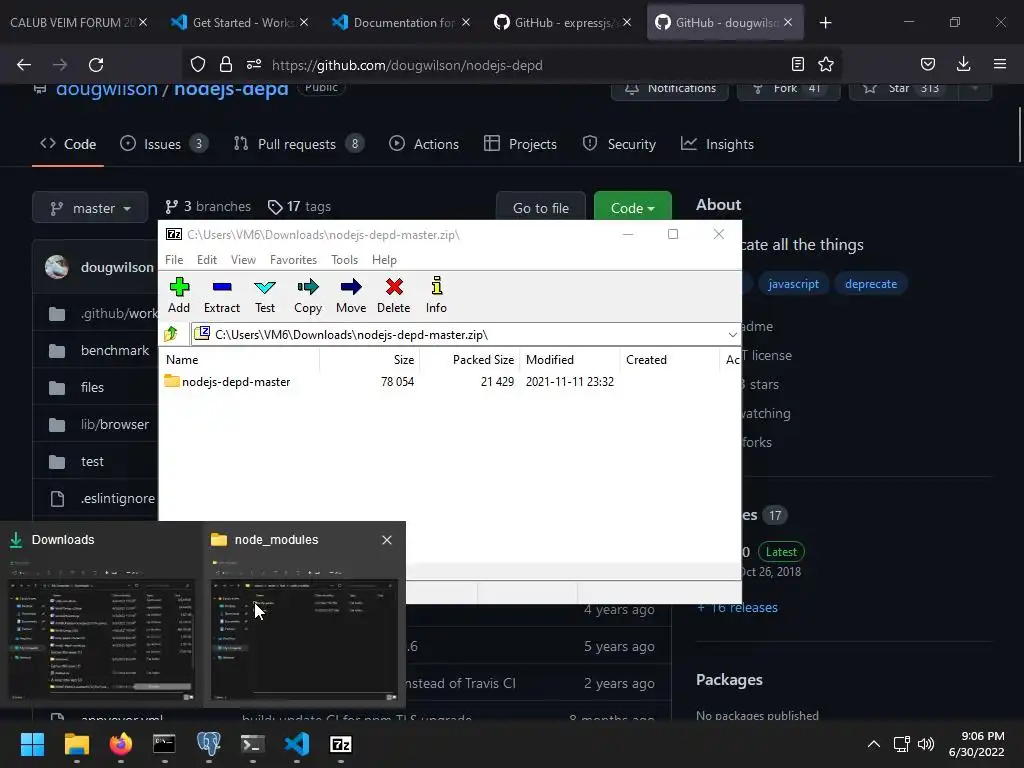Go up one folder level in 7-Zip
Viewport: 1024px width, 768px height.
pyautogui.click(x=171, y=334)
